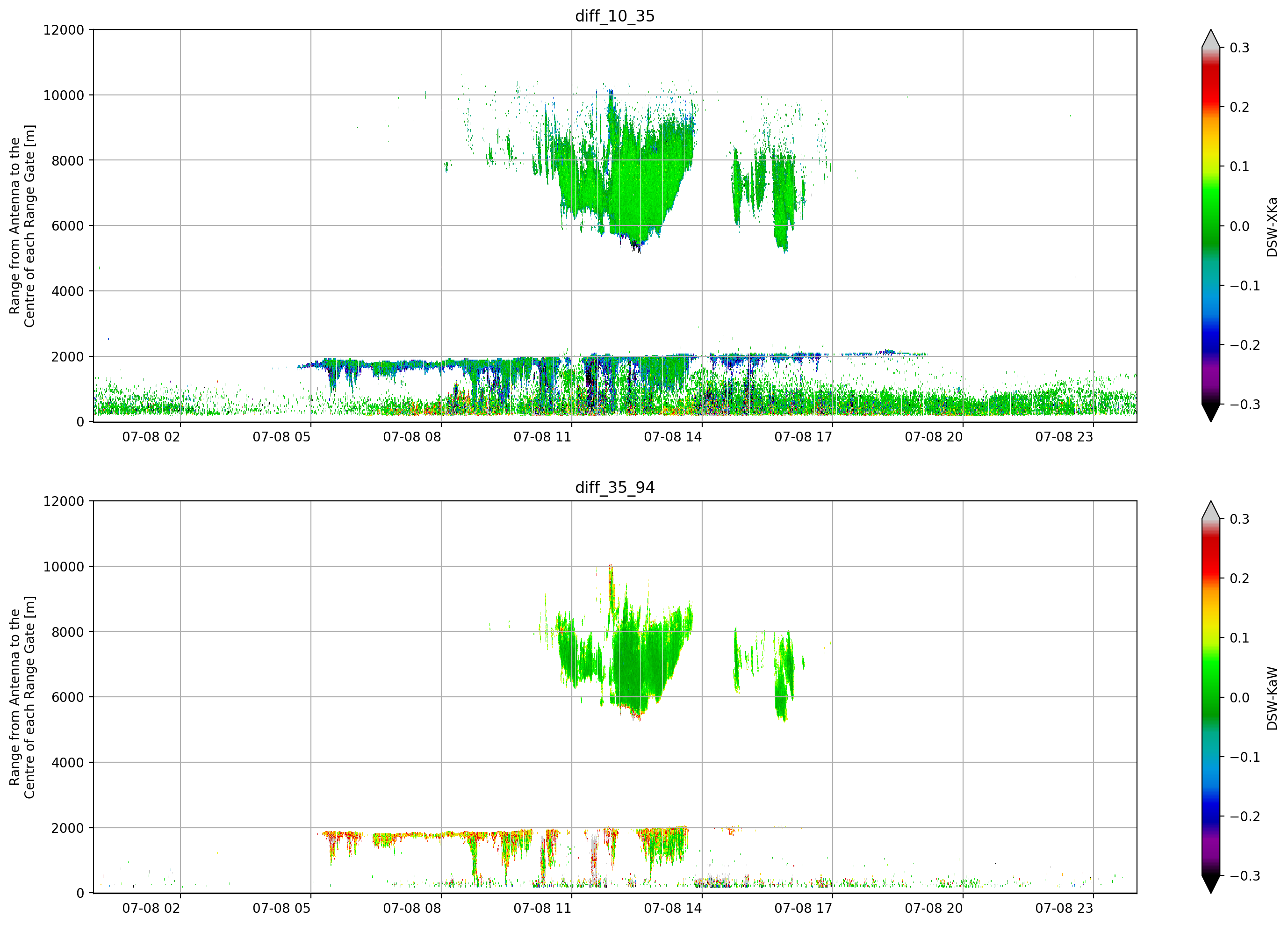The width and height of the screenshot is (1288, 925).
Task: Click the 0.2 tick on DSW-XKa colorbar
Action: click(x=1240, y=108)
